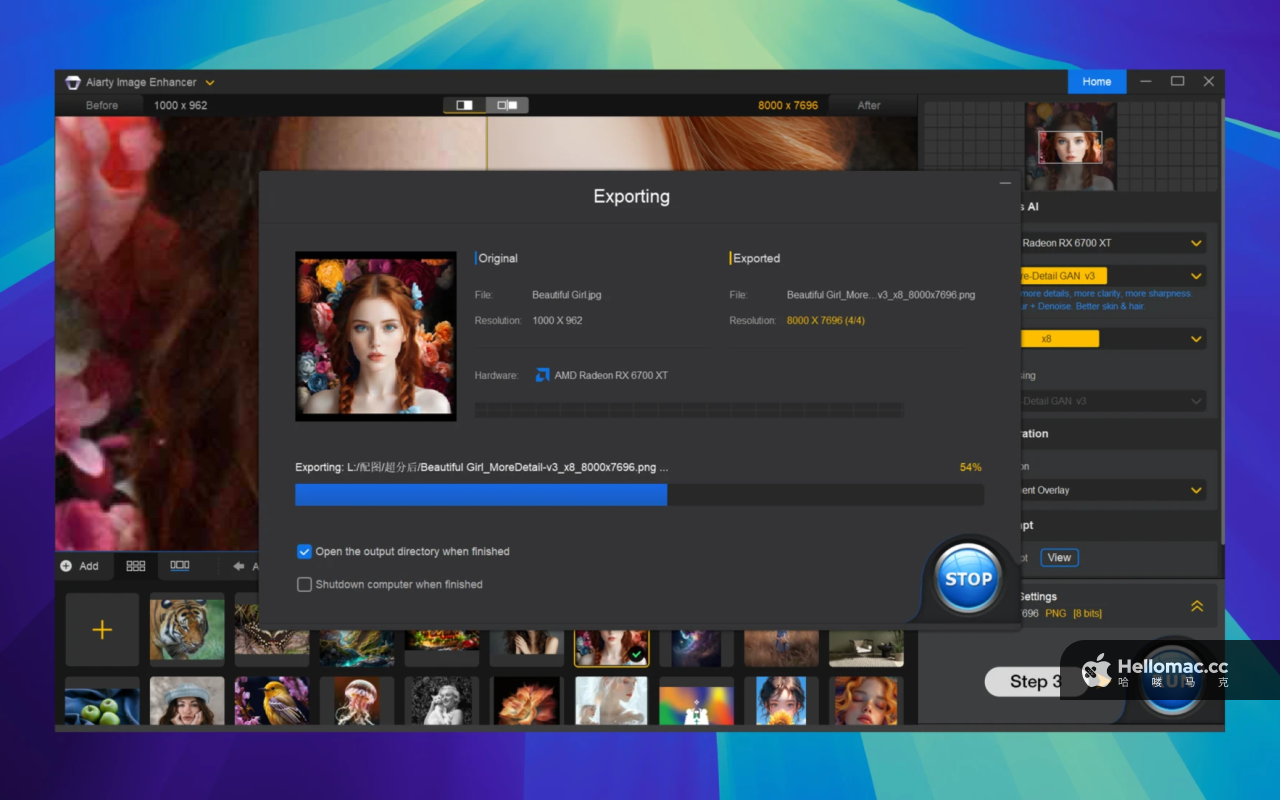Select the green apples thumbnail
This screenshot has width=1280, height=800.
(102, 701)
